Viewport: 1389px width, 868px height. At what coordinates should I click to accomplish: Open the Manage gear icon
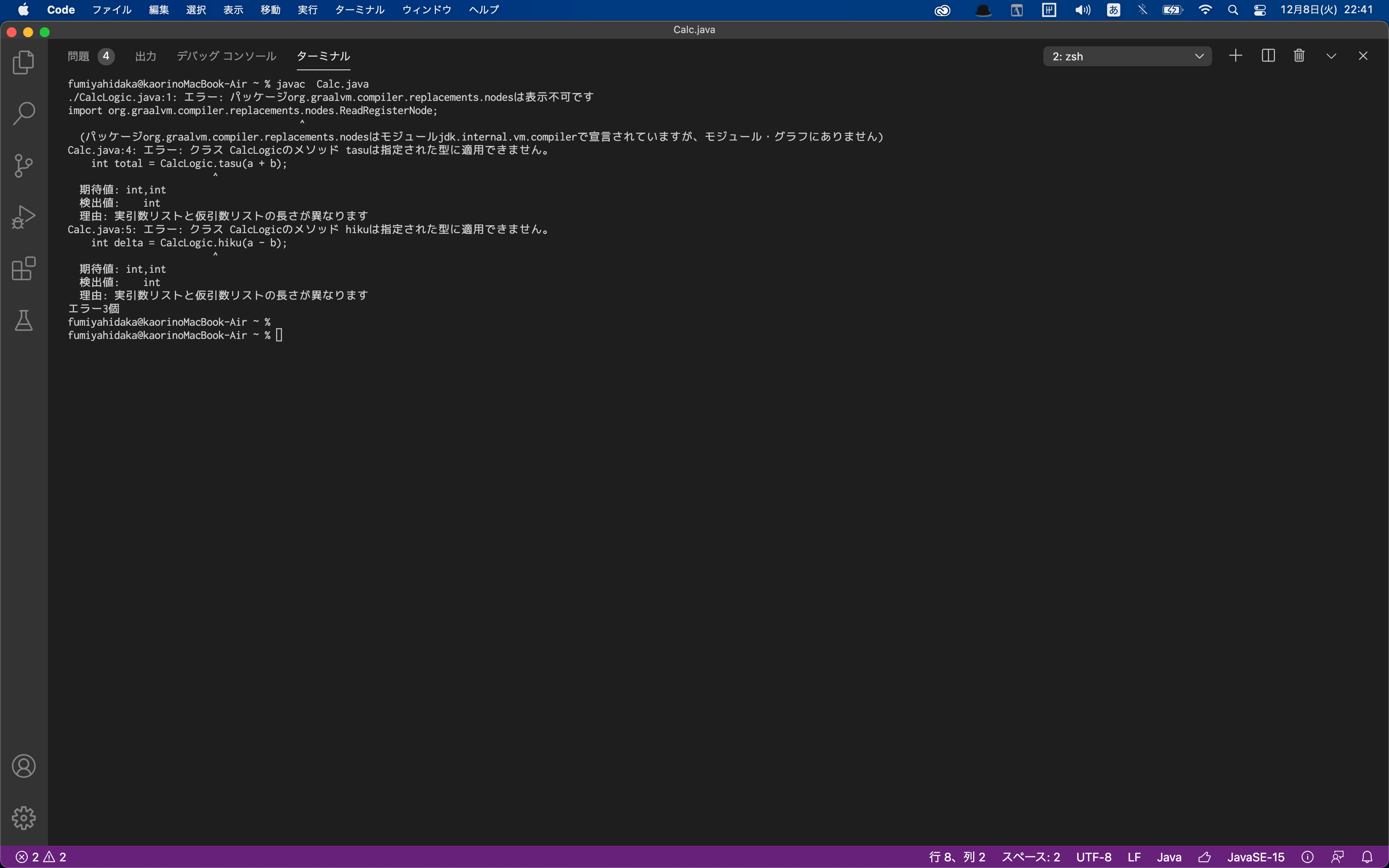tap(24, 818)
